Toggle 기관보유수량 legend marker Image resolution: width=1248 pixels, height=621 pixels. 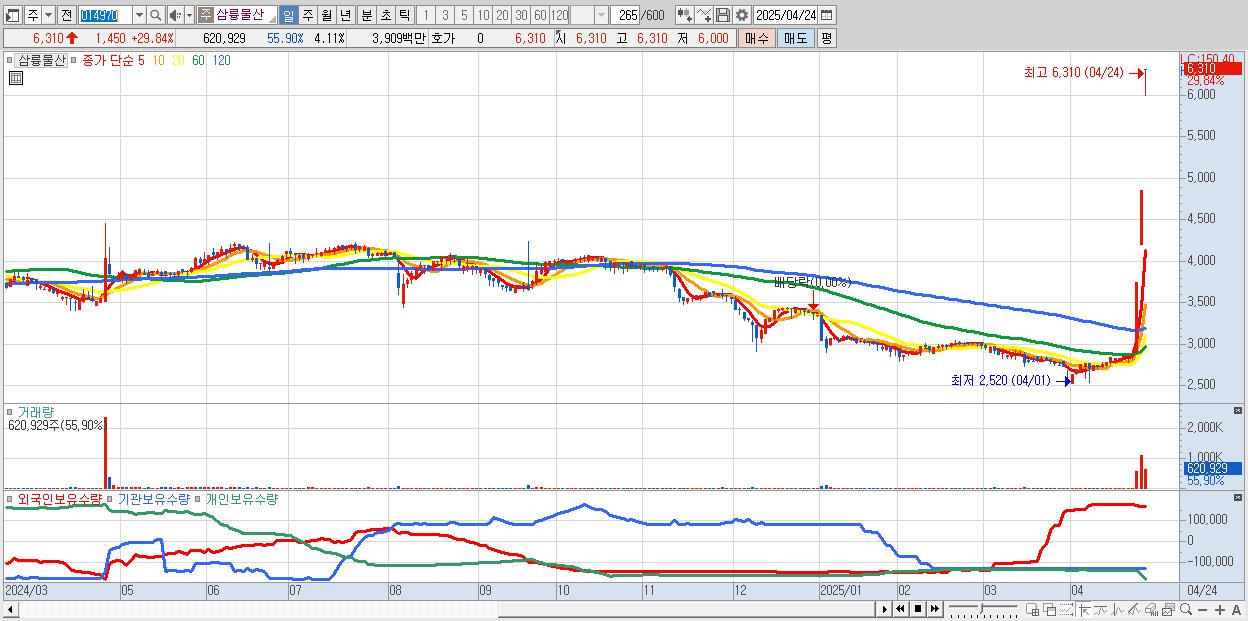click(111, 498)
